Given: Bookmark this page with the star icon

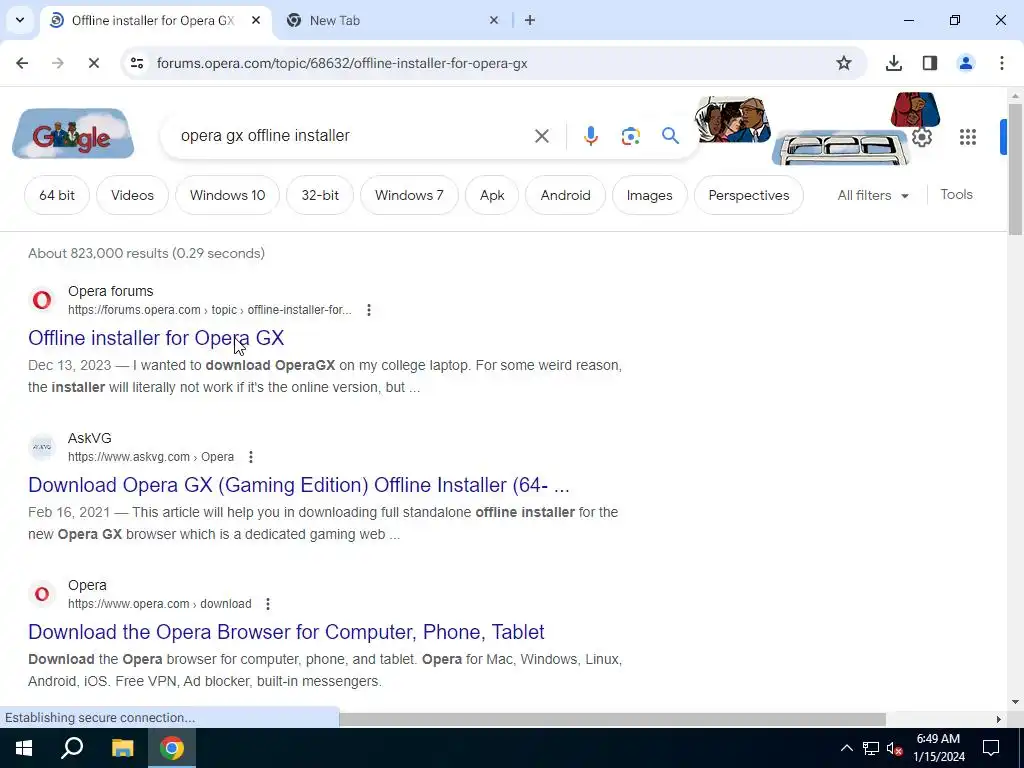Looking at the screenshot, I should (x=844, y=63).
